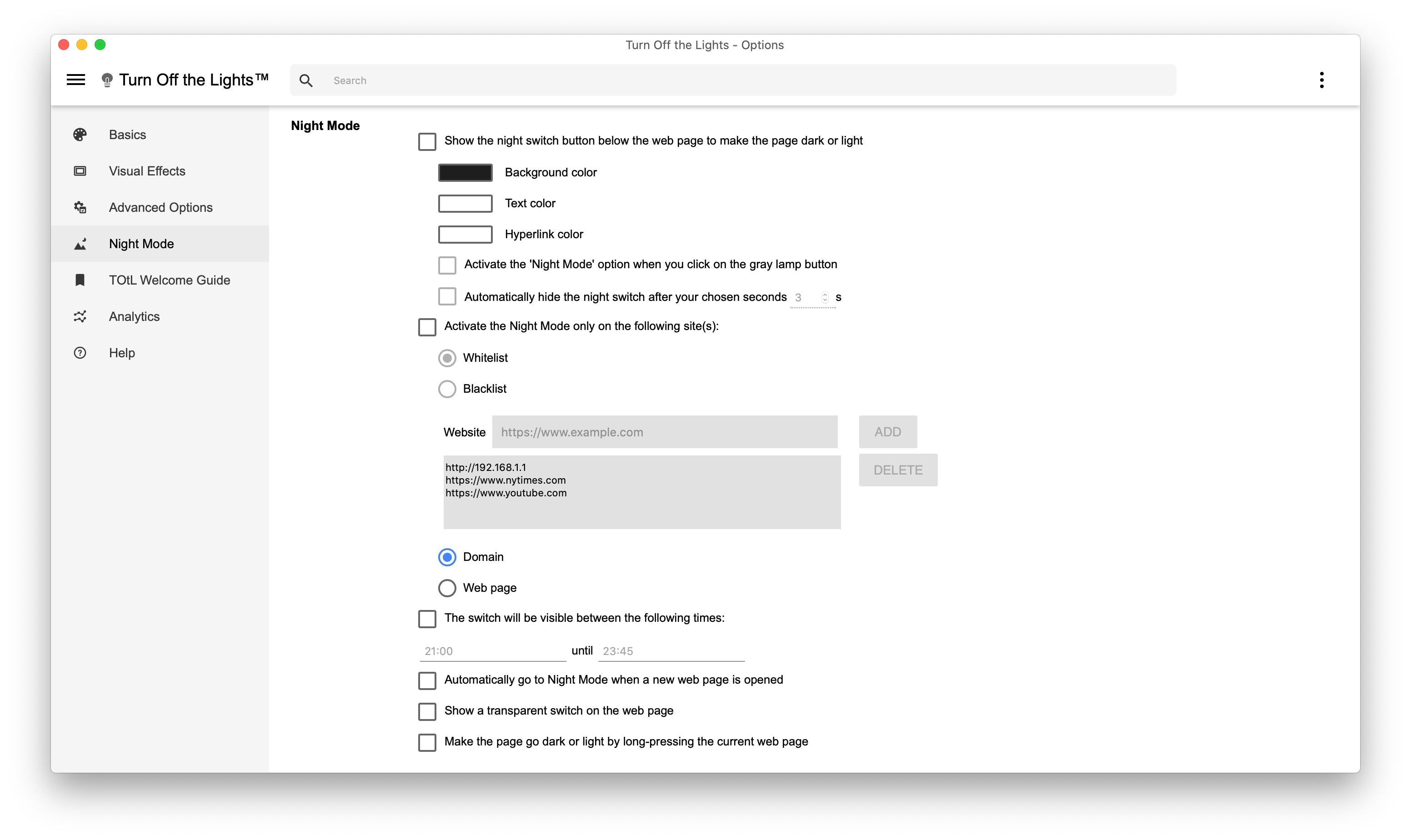The image size is (1411, 840).
Task: Open the Hyperlink color swatch
Action: [465, 235]
